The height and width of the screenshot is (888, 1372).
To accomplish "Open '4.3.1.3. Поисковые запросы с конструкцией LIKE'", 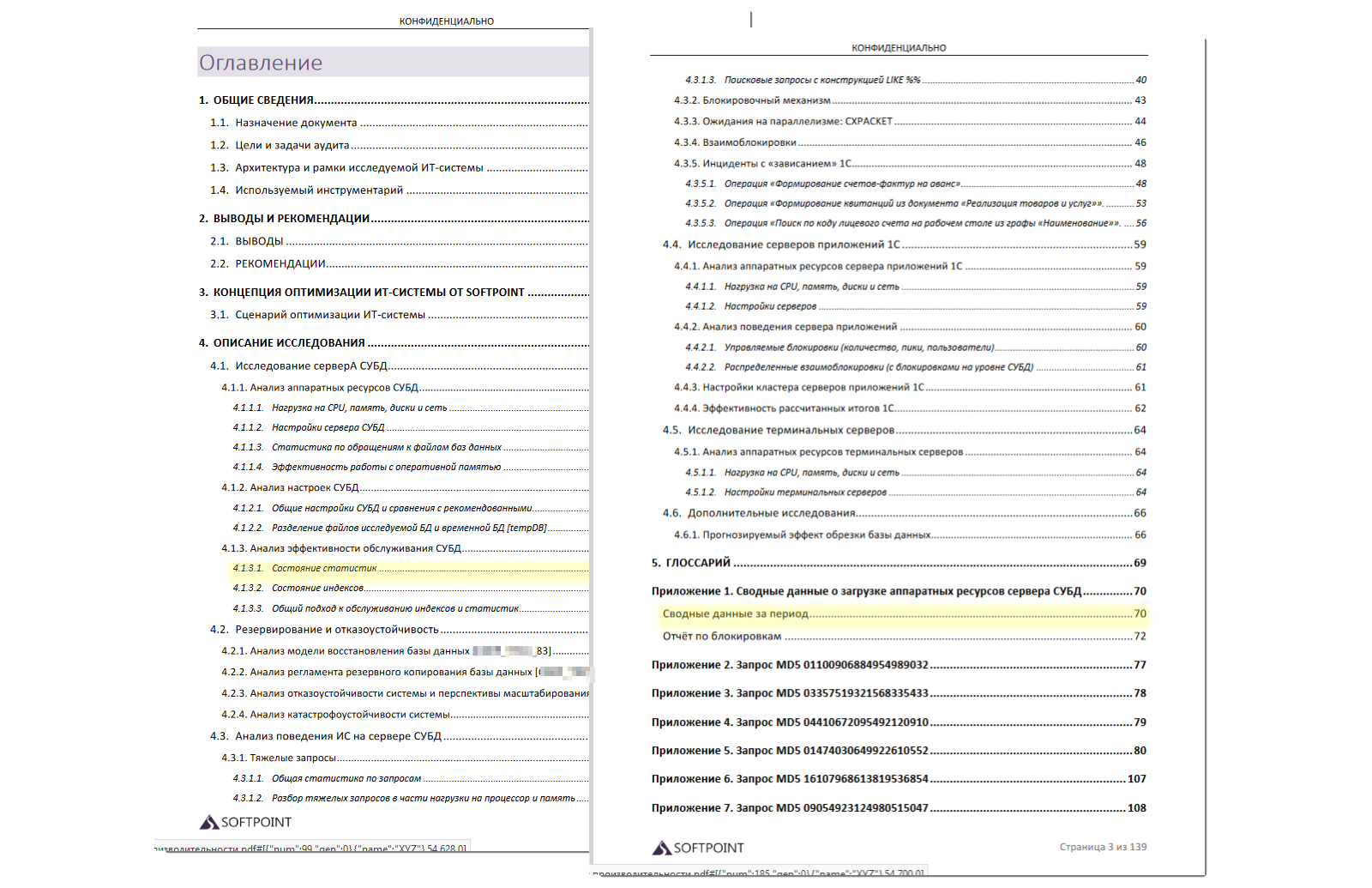I will (916, 80).
